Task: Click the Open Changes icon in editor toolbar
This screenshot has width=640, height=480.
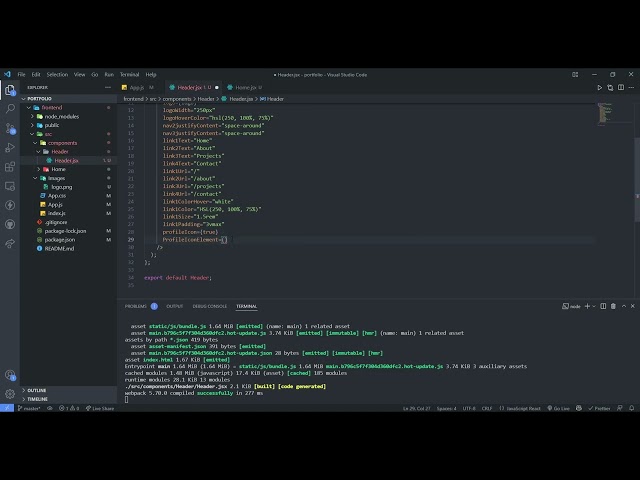Action: (x=610, y=87)
